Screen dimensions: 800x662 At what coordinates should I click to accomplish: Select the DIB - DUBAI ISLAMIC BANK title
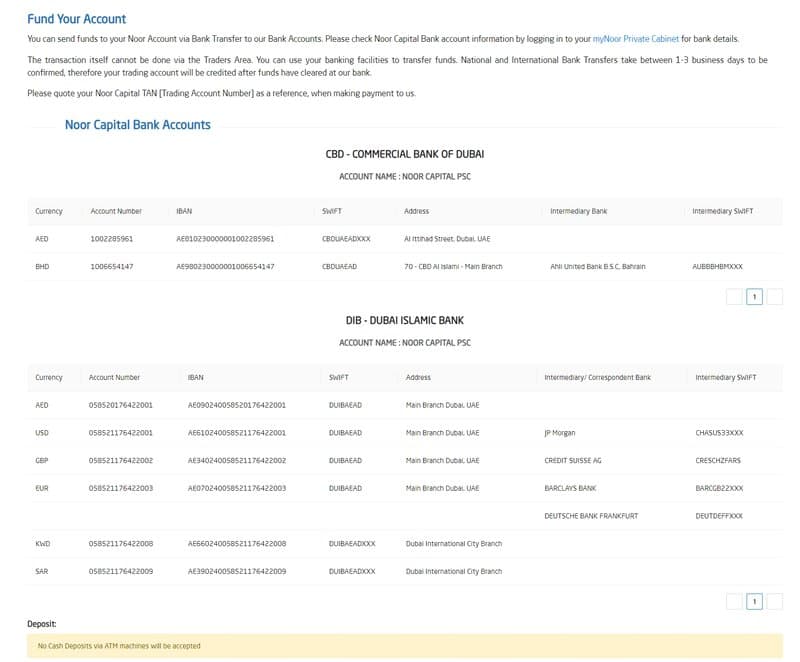405,320
